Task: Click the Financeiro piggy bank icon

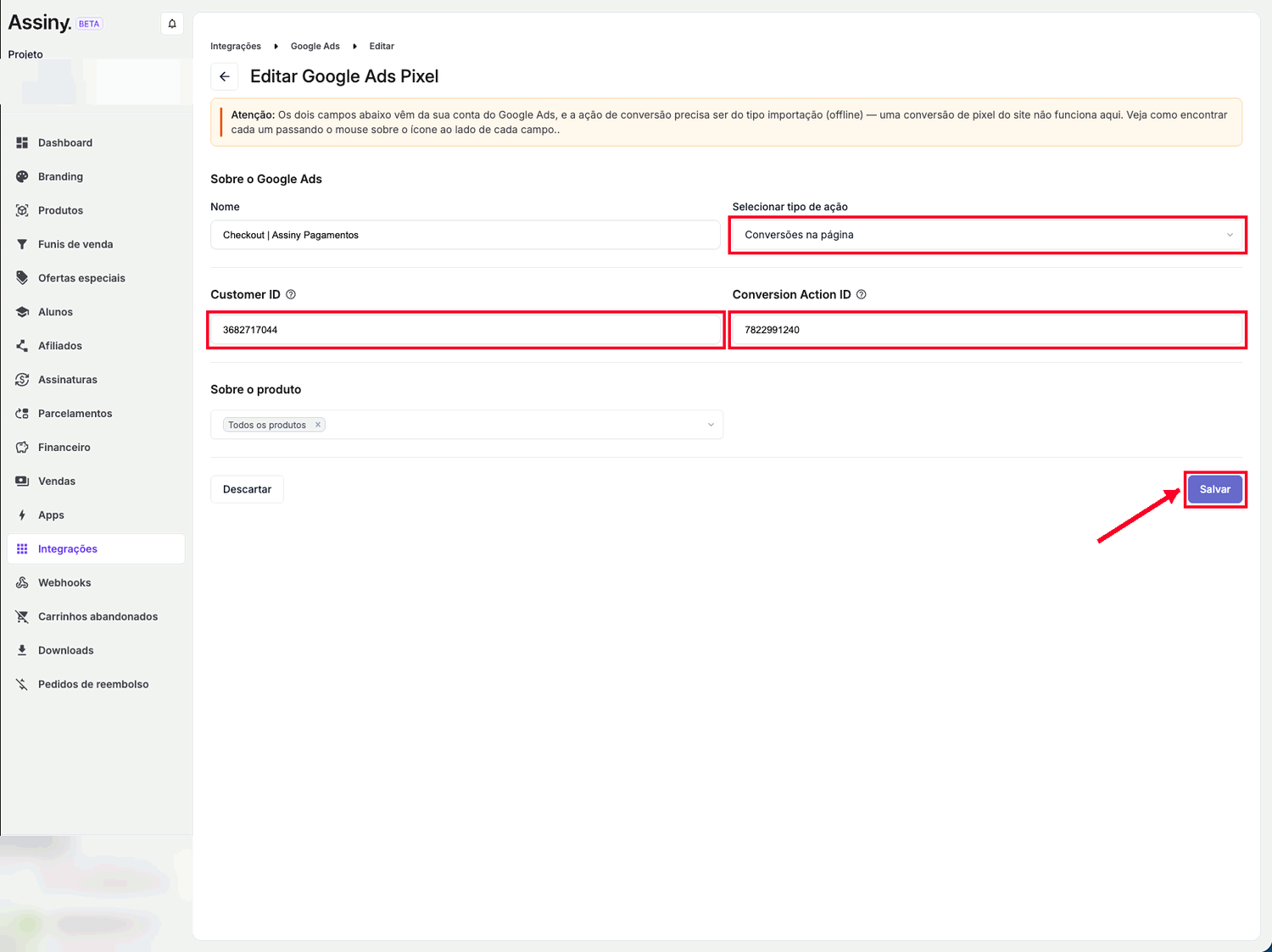Action: (x=22, y=448)
